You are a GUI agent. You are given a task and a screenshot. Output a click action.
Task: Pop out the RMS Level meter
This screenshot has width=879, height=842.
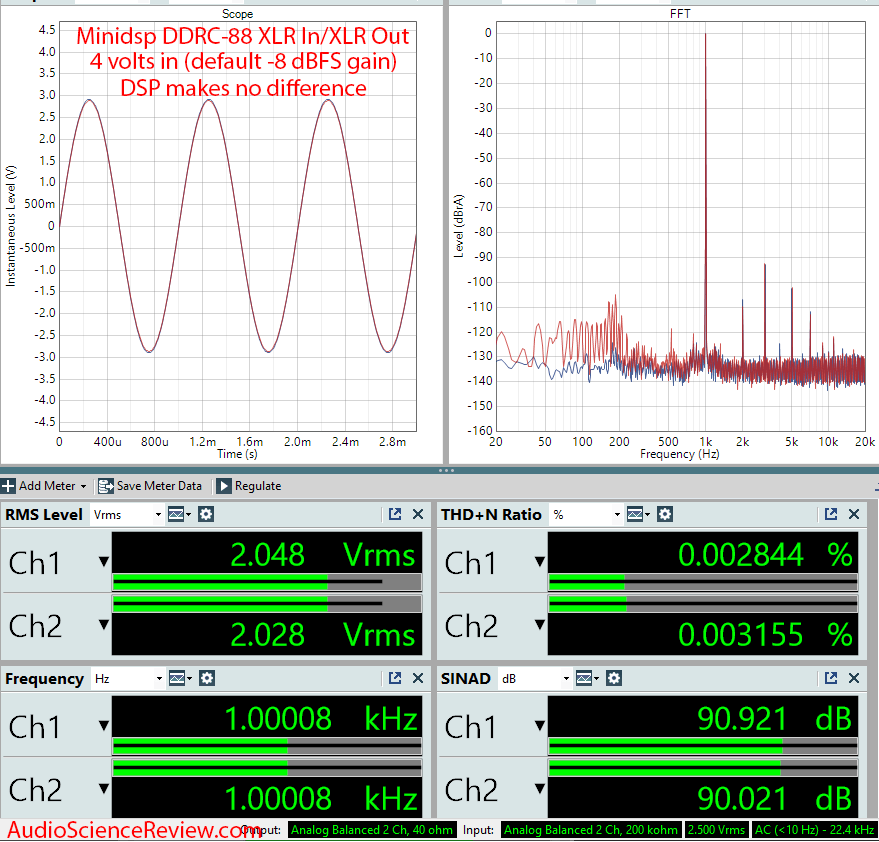tap(395, 514)
